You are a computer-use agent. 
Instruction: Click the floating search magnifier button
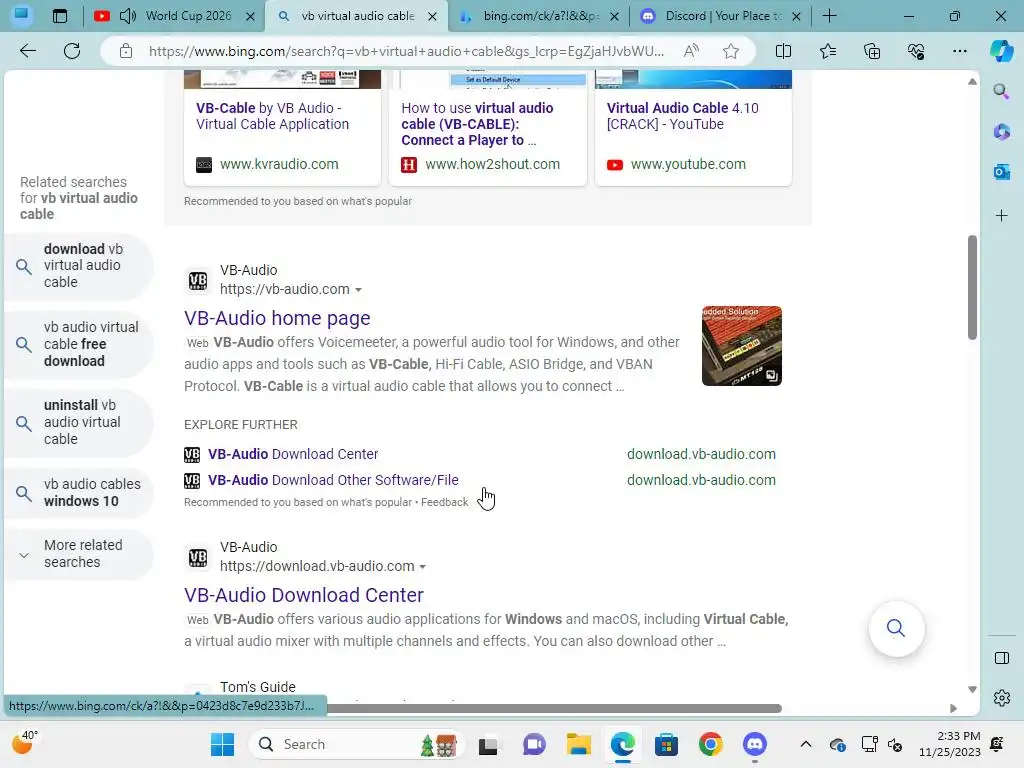896,628
